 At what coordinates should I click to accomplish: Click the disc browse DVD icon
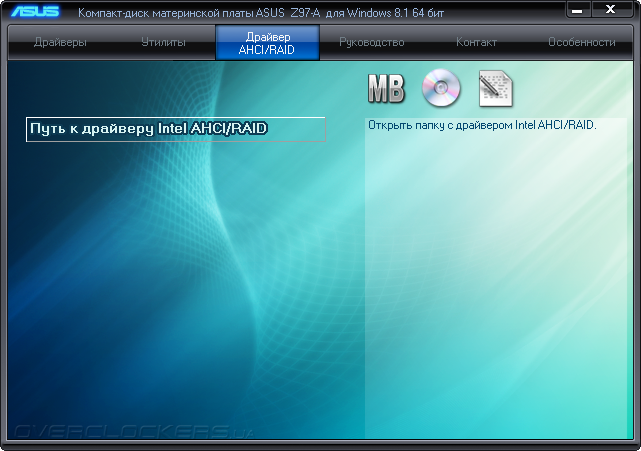click(x=441, y=88)
